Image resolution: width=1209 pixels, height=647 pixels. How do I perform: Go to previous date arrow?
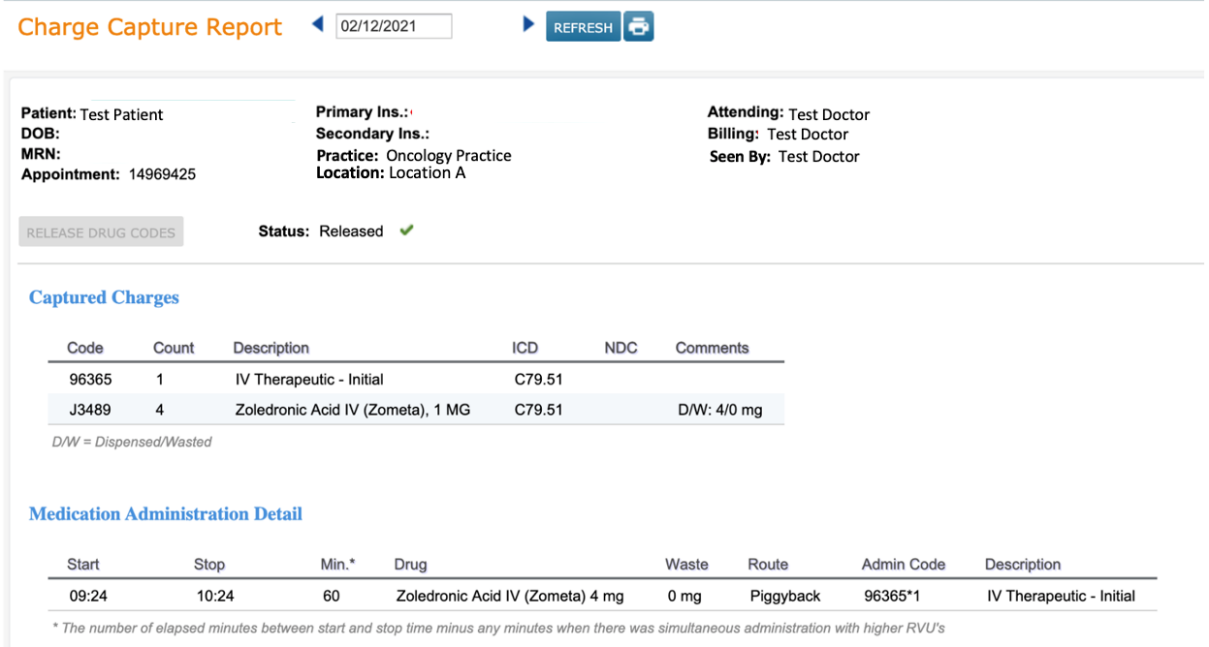318,24
